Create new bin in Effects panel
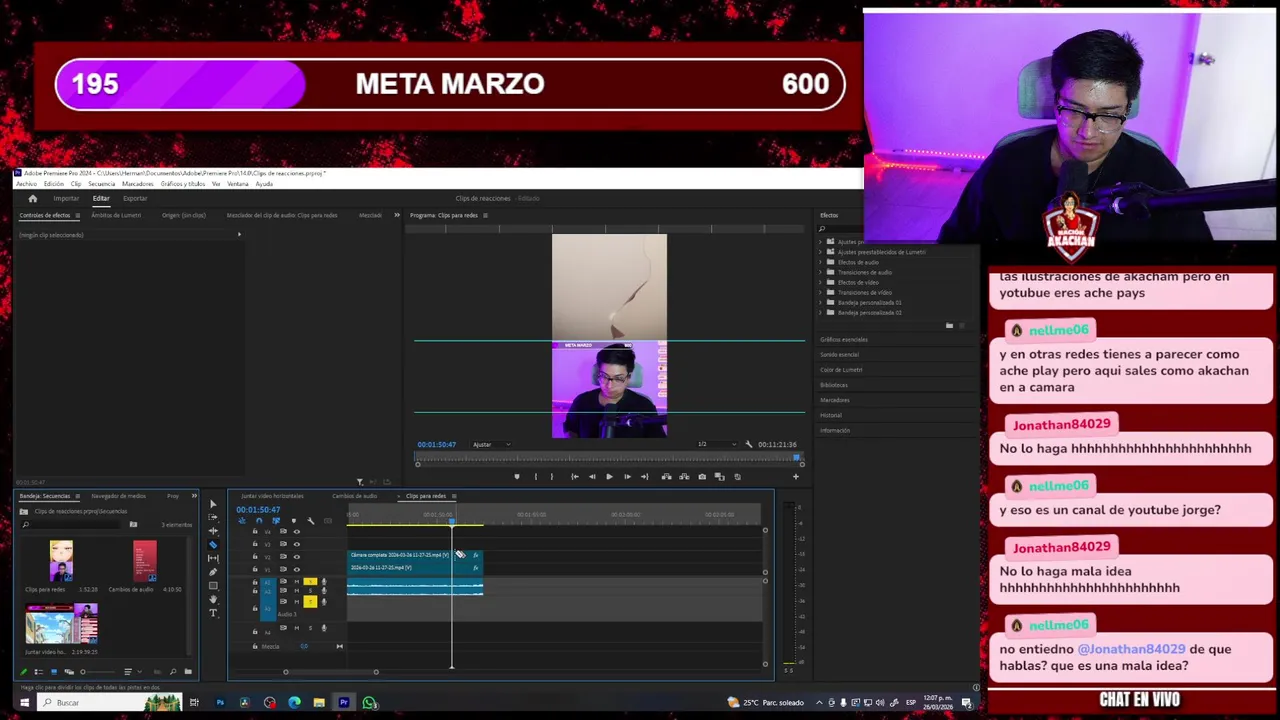 tap(949, 325)
